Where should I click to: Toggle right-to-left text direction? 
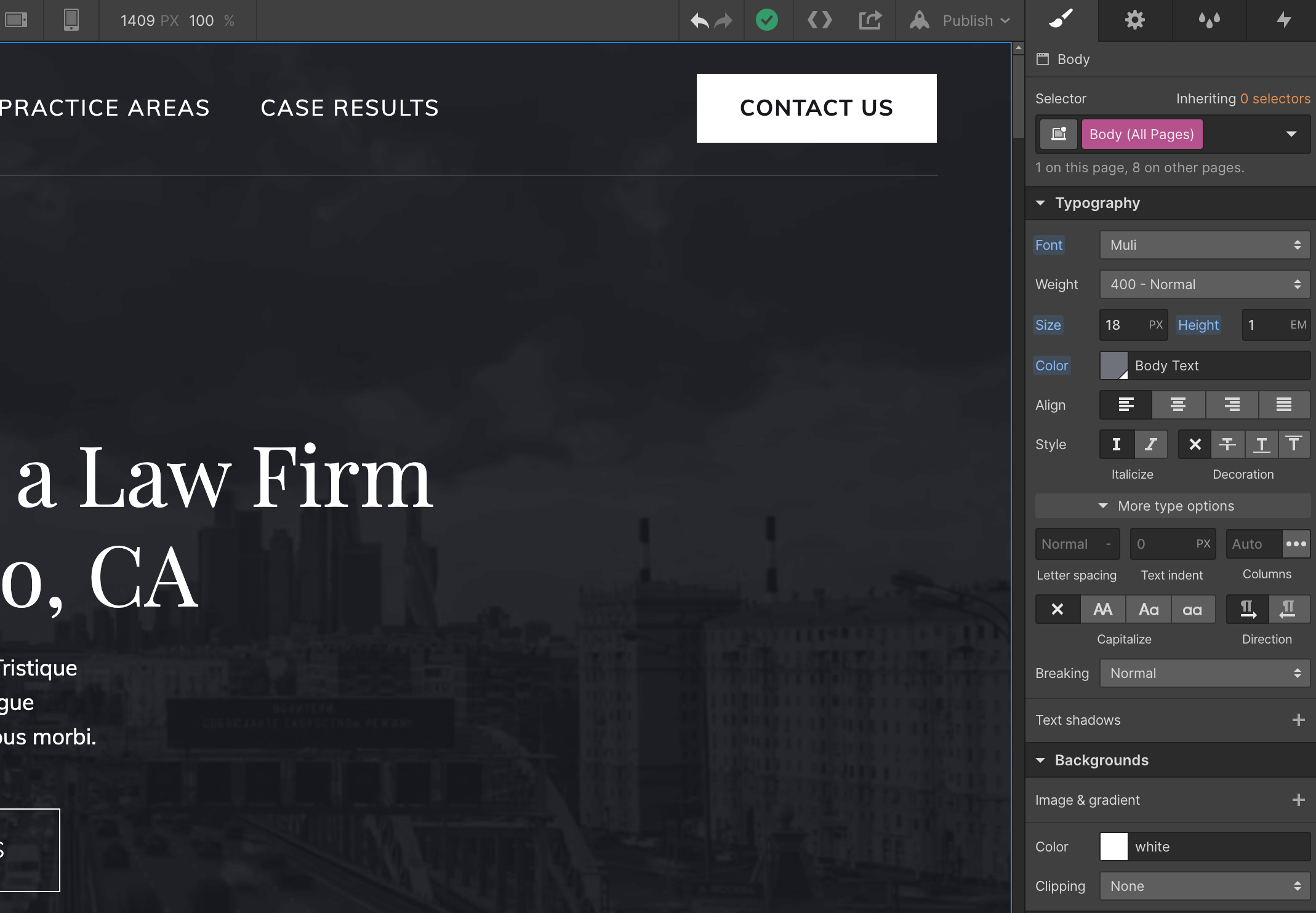point(1290,609)
